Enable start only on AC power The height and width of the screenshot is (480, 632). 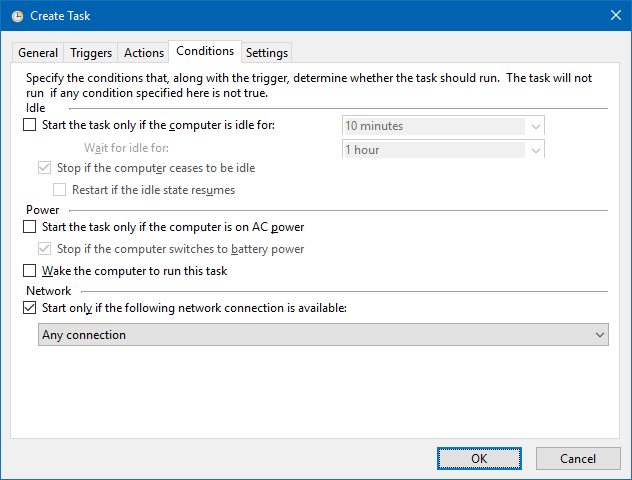click(x=29, y=227)
